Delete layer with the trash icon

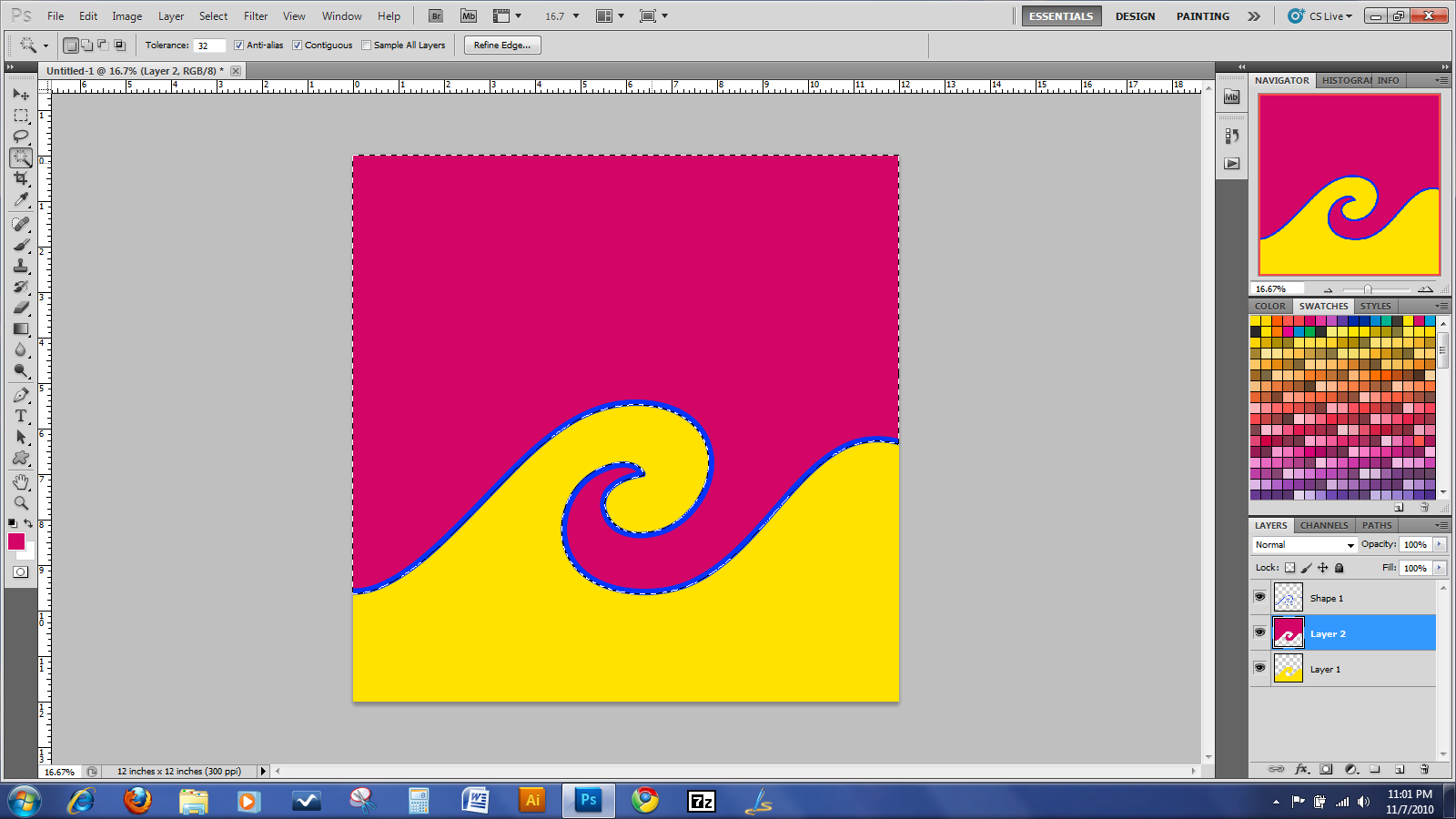[1424, 769]
